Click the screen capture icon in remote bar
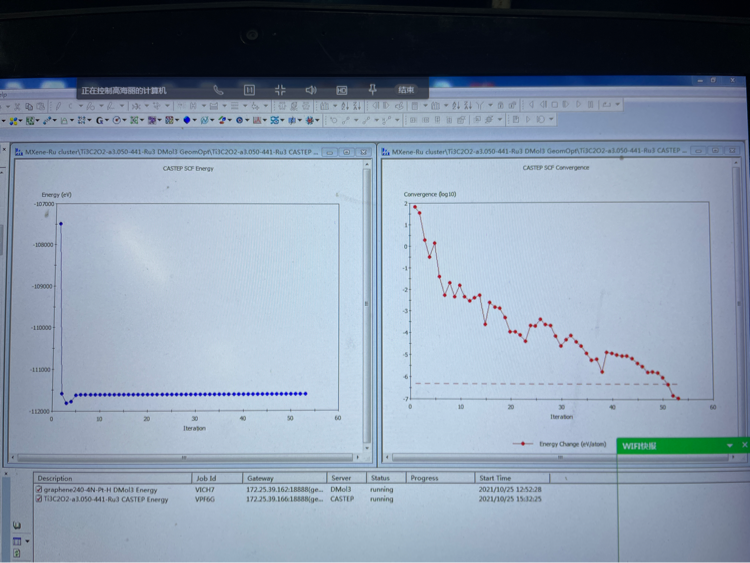This screenshot has height=563, width=750. coord(342,90)
